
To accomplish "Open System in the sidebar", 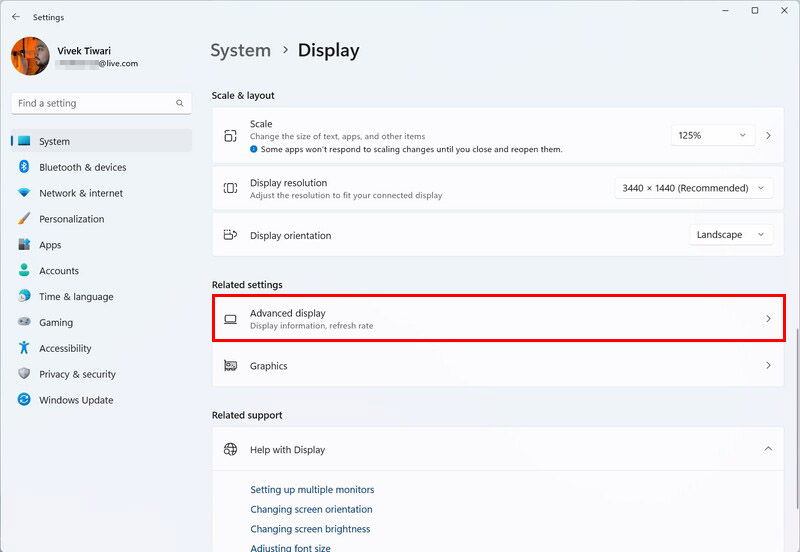I will point(102,141).
